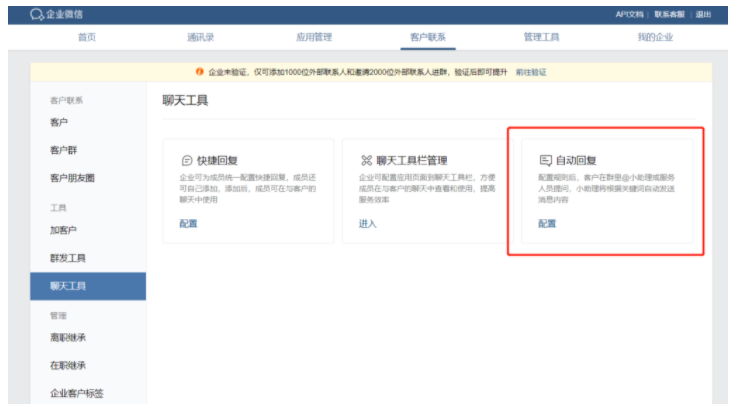Go to the 管理工具 tab
This screenshot has height=417, width=736.
click(x=541, y=37)
